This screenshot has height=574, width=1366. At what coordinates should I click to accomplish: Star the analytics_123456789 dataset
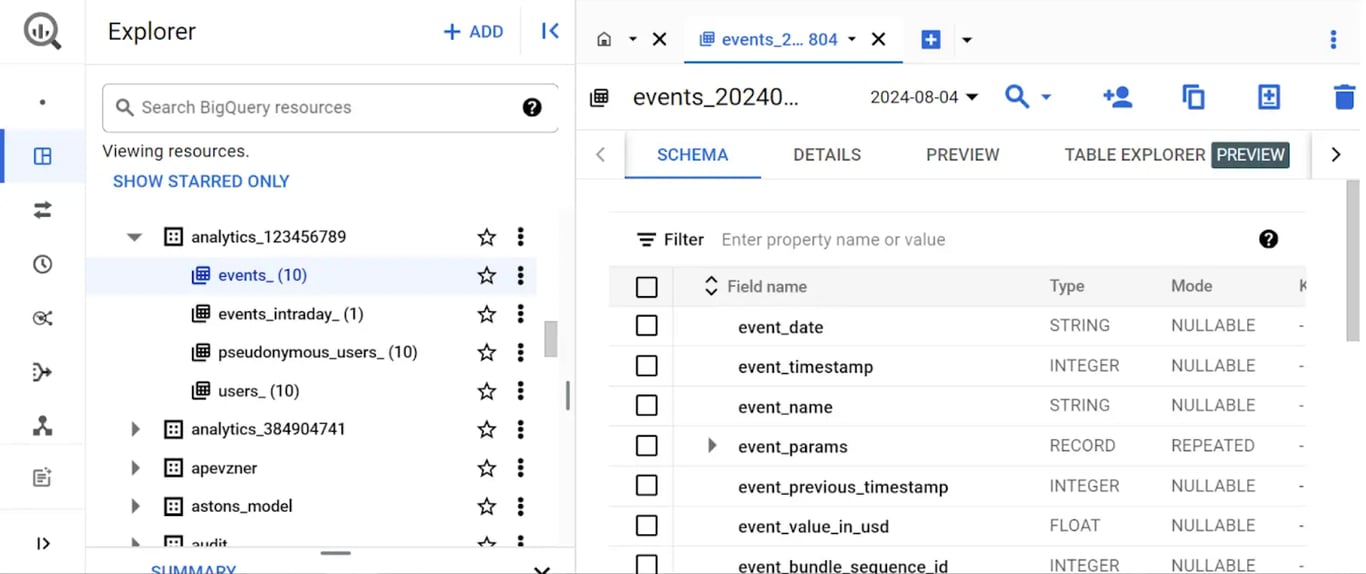(487, 237)
